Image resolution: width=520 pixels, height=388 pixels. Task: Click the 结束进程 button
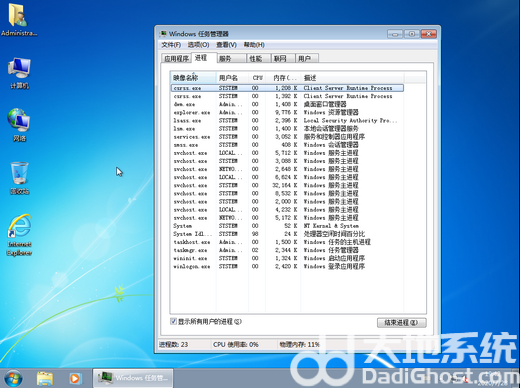point(401,322)
